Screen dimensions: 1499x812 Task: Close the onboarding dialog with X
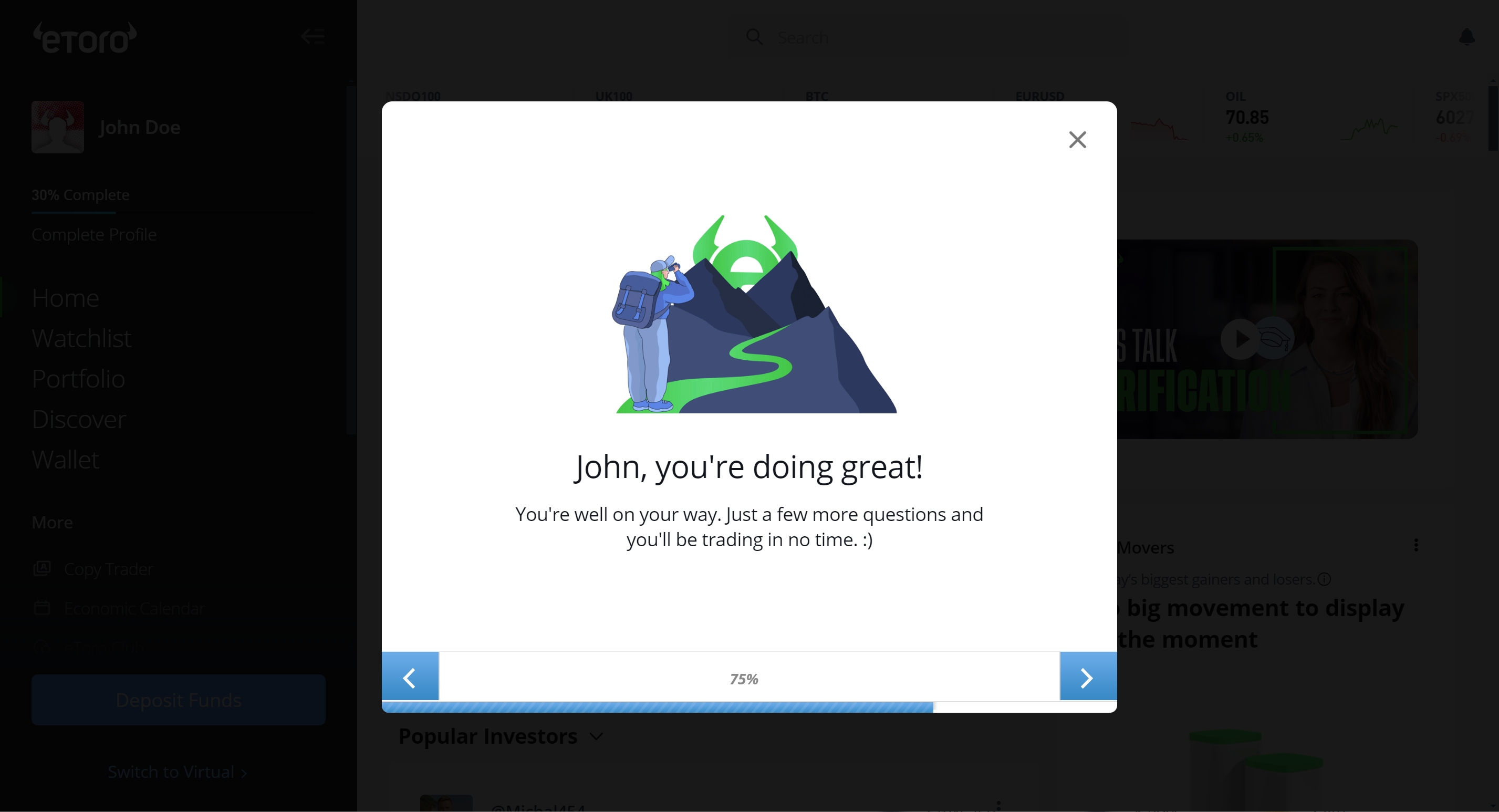click(x=1077, y=140)
